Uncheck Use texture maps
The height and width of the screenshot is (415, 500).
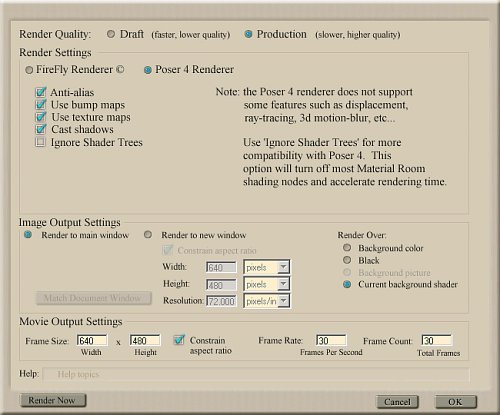tap(40, 117)
